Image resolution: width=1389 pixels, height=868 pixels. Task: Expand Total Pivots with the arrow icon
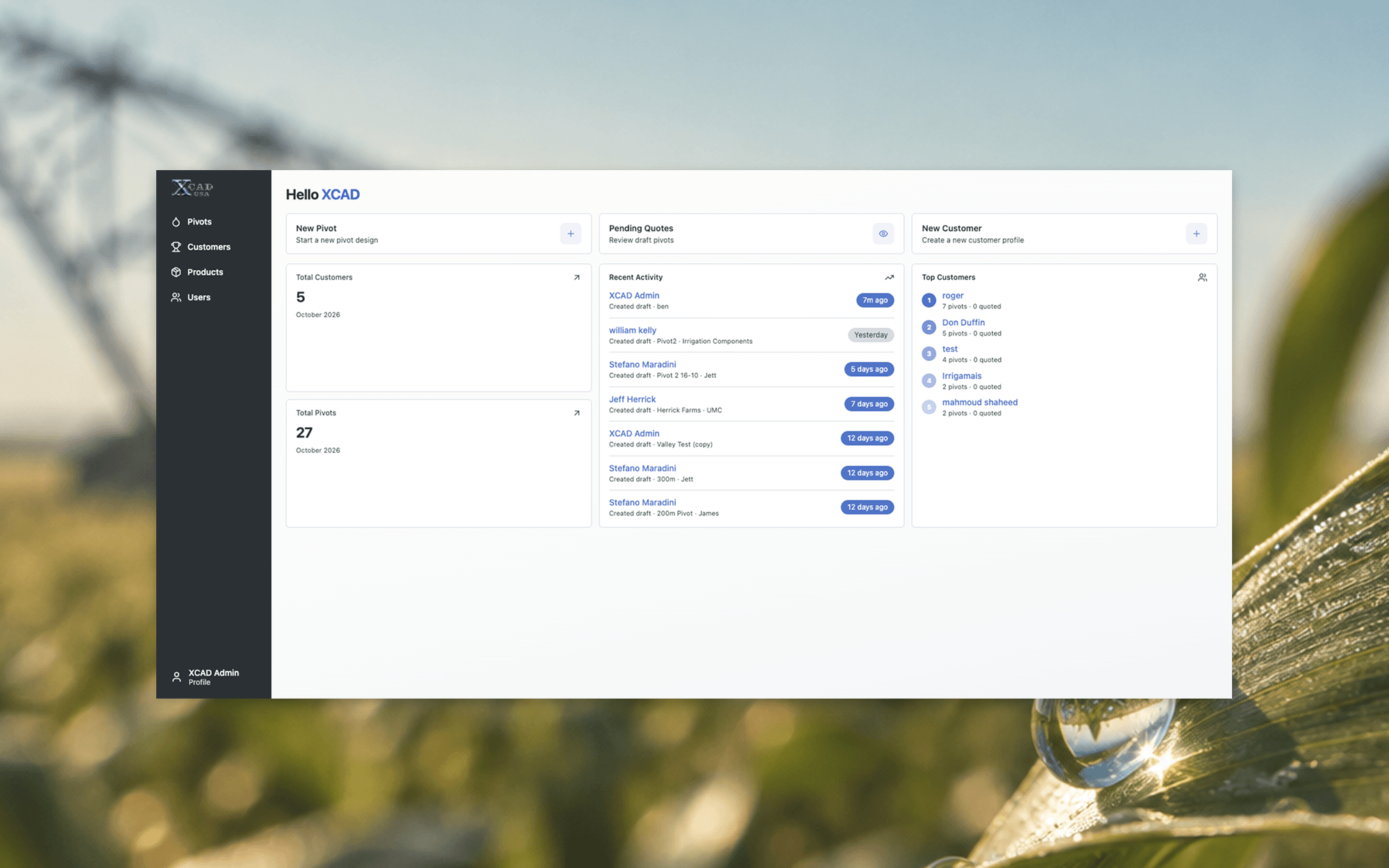tap(576, 413)
